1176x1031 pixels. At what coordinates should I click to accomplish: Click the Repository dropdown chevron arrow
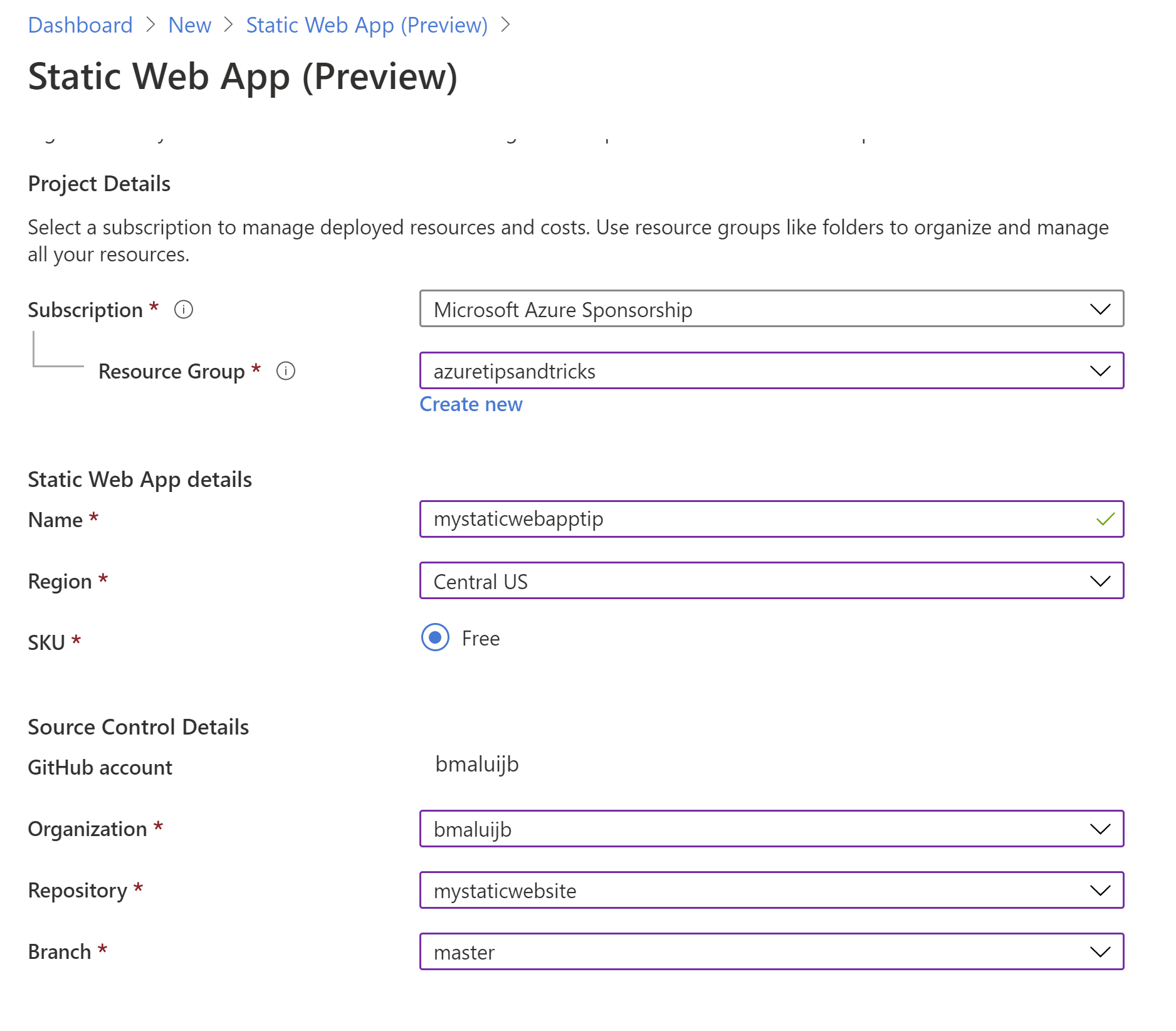1100,891
